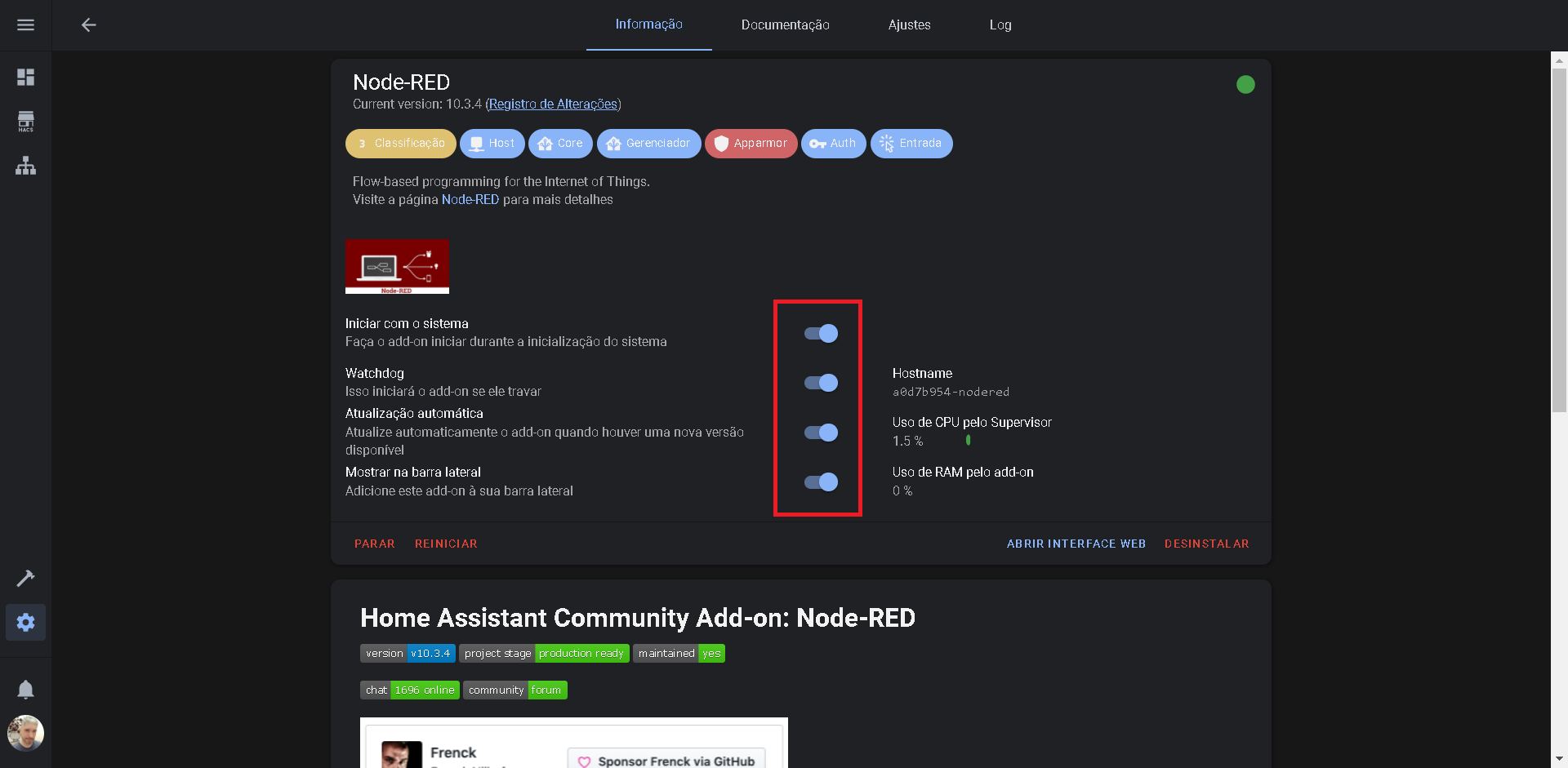Open the hamburger sidebar menu

(x=25, y=25)
